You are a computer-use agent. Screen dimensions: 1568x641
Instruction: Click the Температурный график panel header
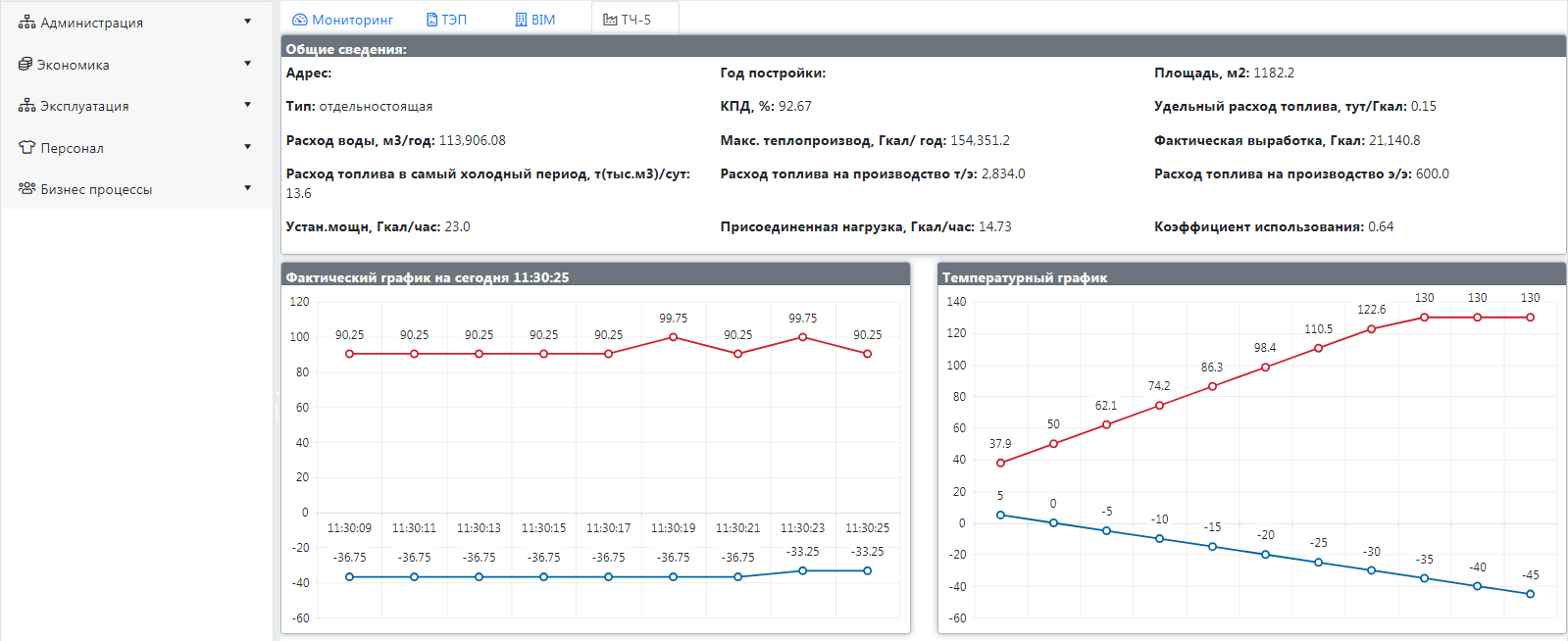click(x=1251, y=275)
